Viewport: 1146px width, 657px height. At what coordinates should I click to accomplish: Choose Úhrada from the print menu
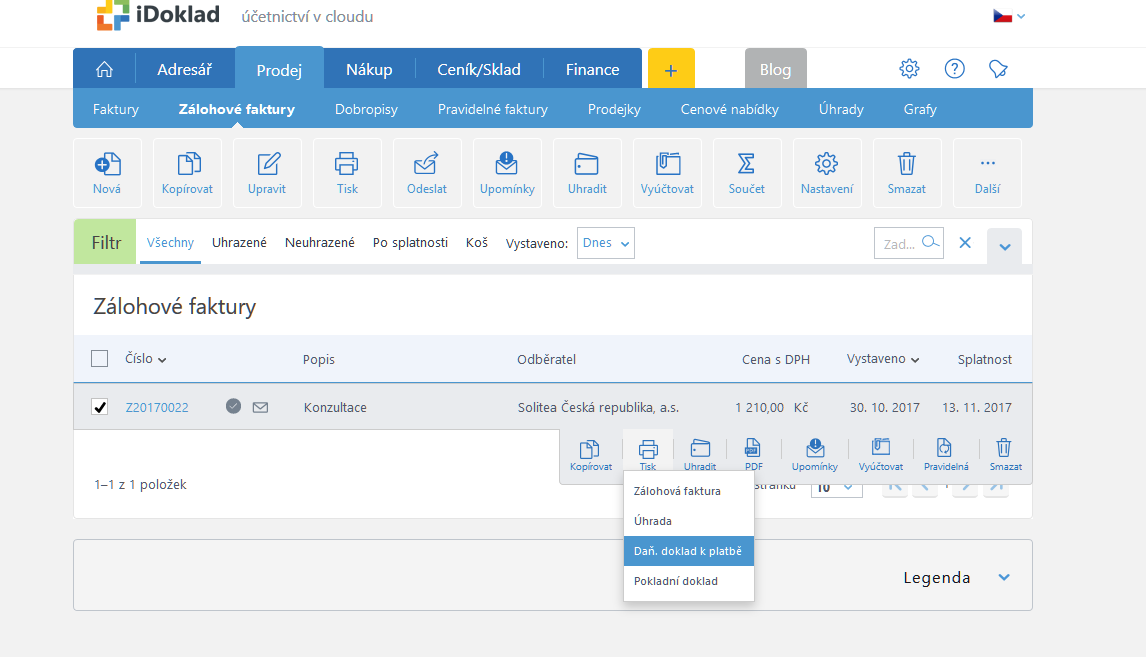[x=688, y=521]
